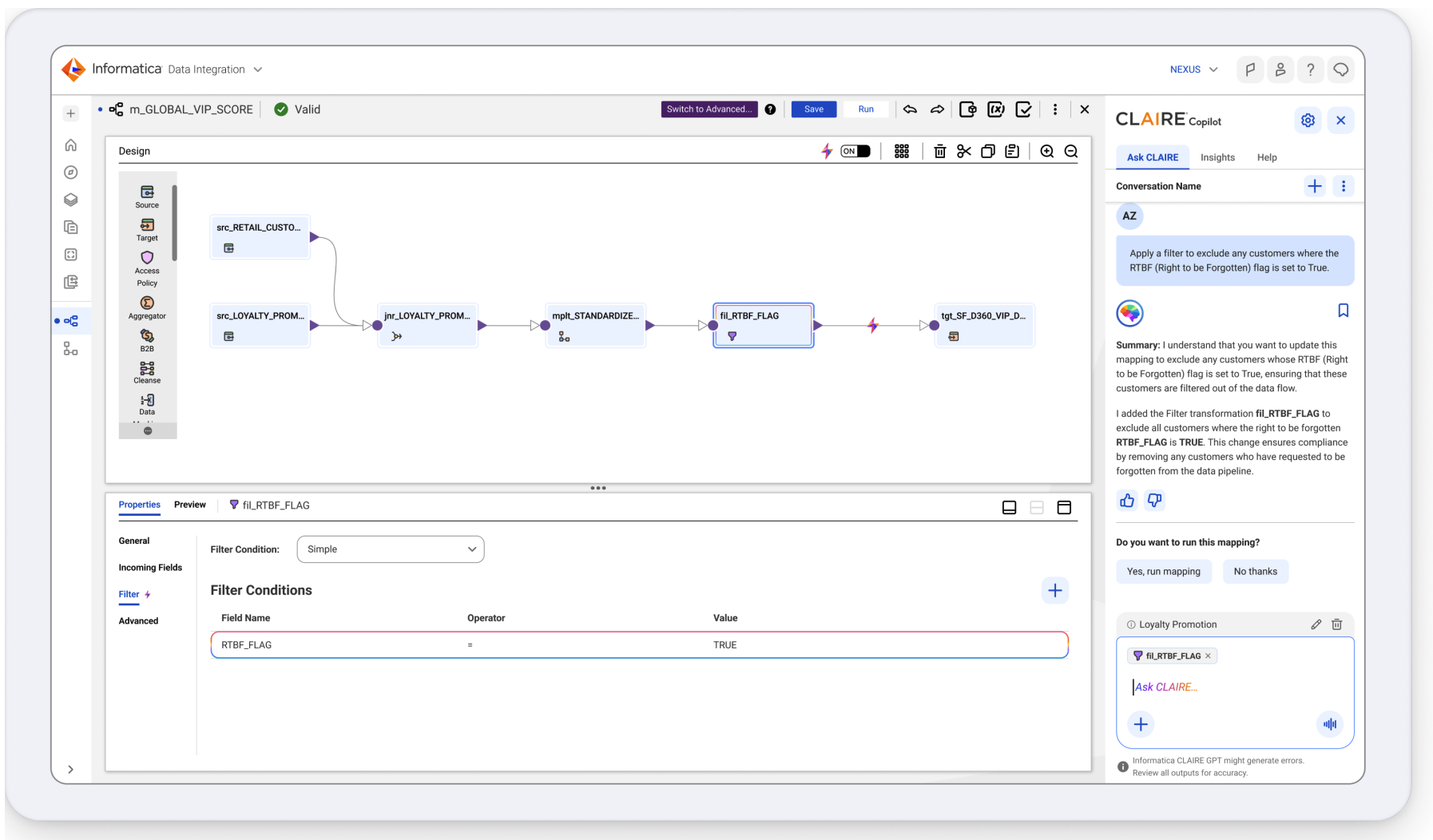Screen dimensions: 1433x840
Task: Zoom out of the mapping canvas
Action: tap(1071, 151)
